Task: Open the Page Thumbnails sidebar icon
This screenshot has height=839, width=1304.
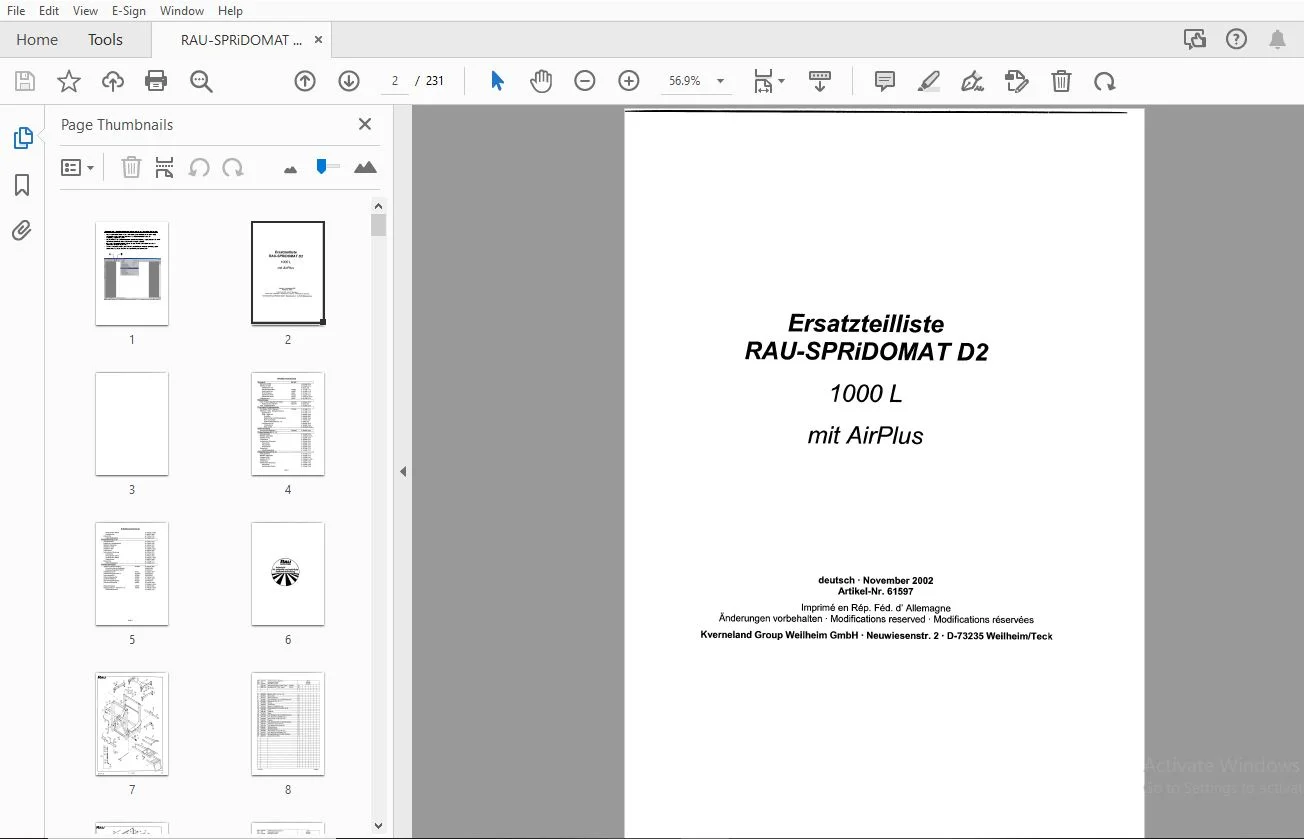Action: point(22,138)
